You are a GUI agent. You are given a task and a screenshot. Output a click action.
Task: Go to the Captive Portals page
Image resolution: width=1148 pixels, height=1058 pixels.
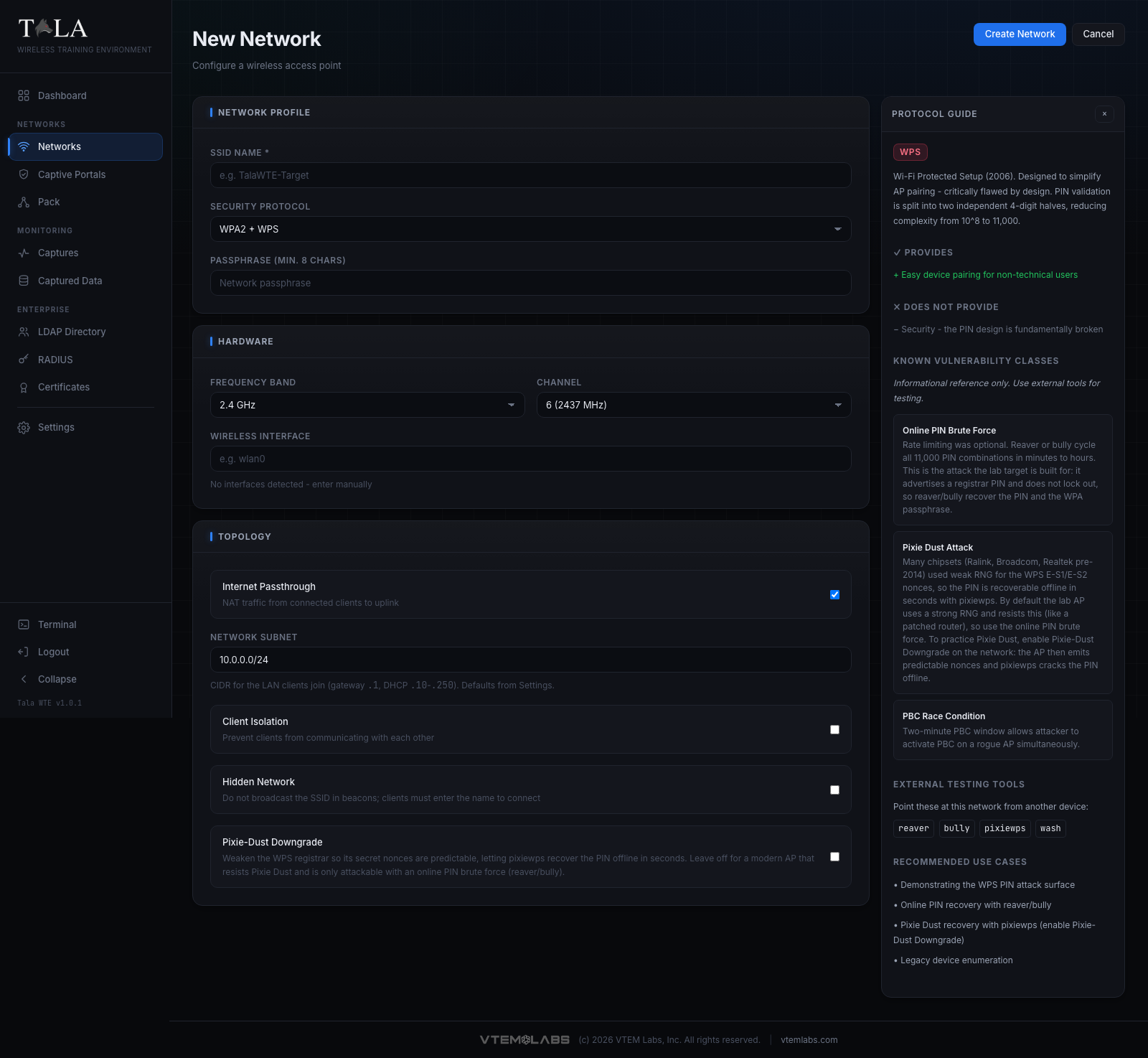(85, 174)
